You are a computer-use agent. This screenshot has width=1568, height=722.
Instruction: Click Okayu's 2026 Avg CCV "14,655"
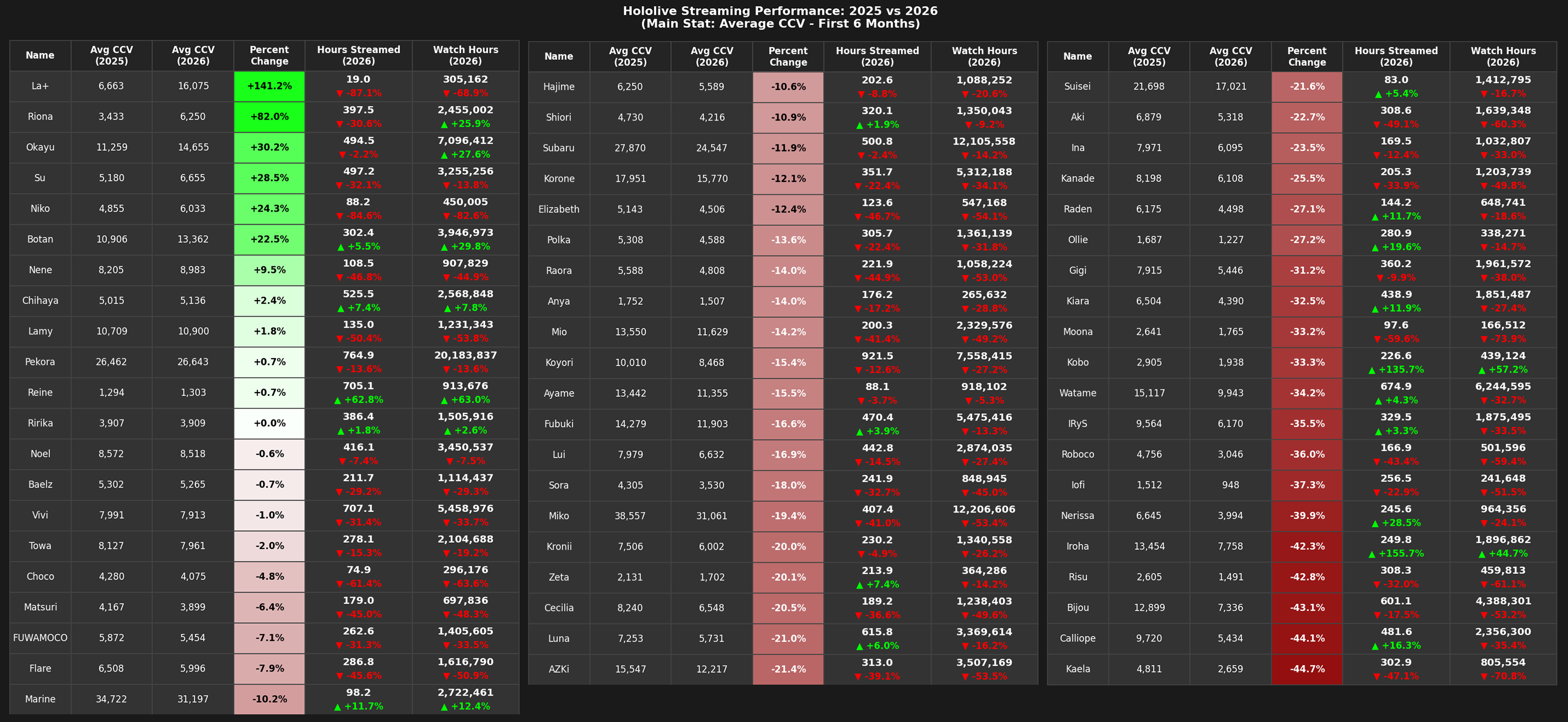click(193, 147)
